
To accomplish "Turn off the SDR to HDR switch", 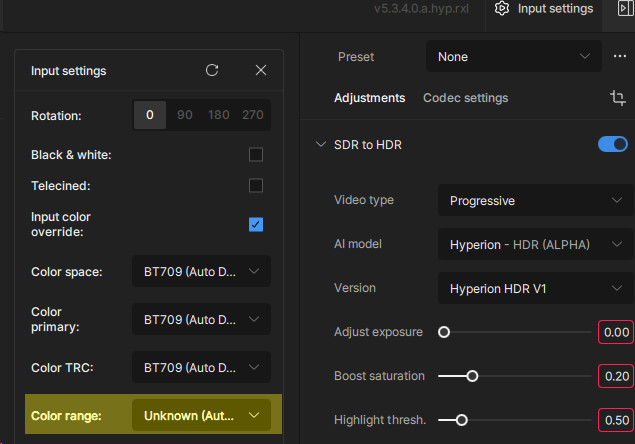I will point(612,145).
